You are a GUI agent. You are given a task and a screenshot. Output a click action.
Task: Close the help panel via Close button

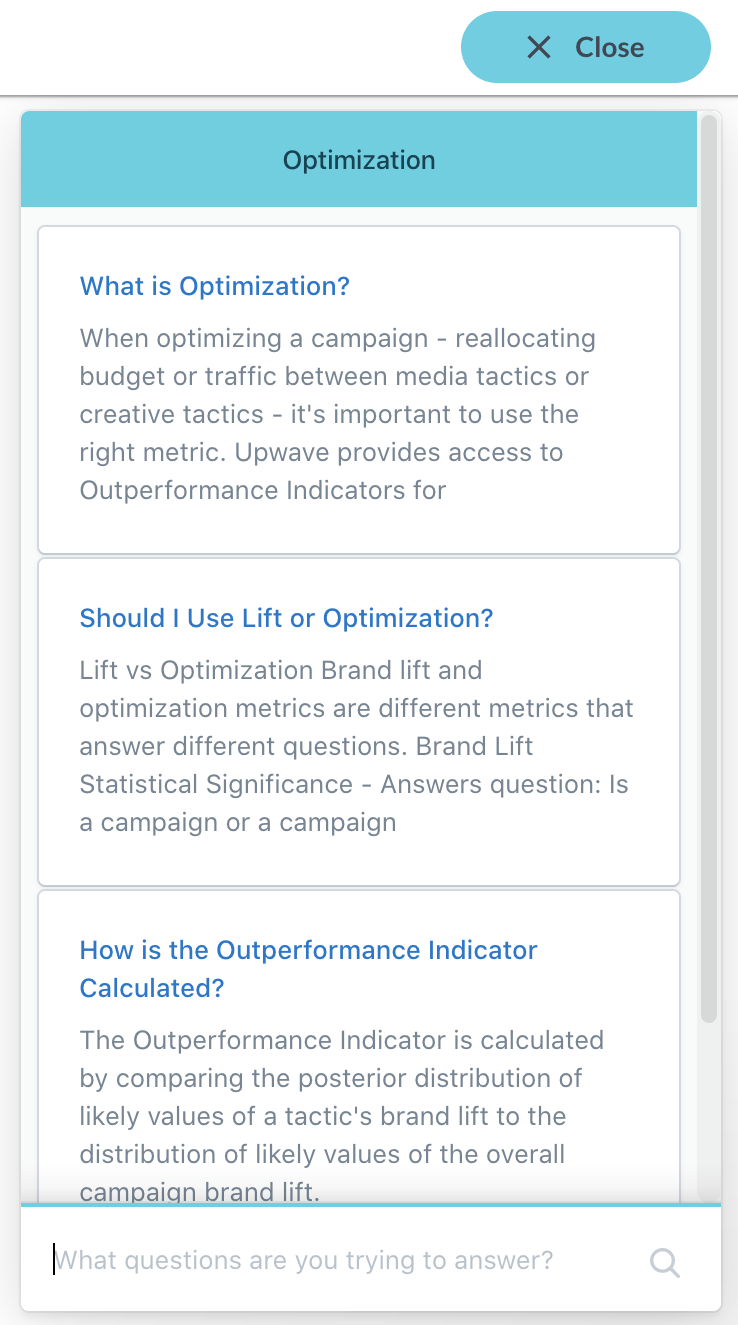point(586,47)
